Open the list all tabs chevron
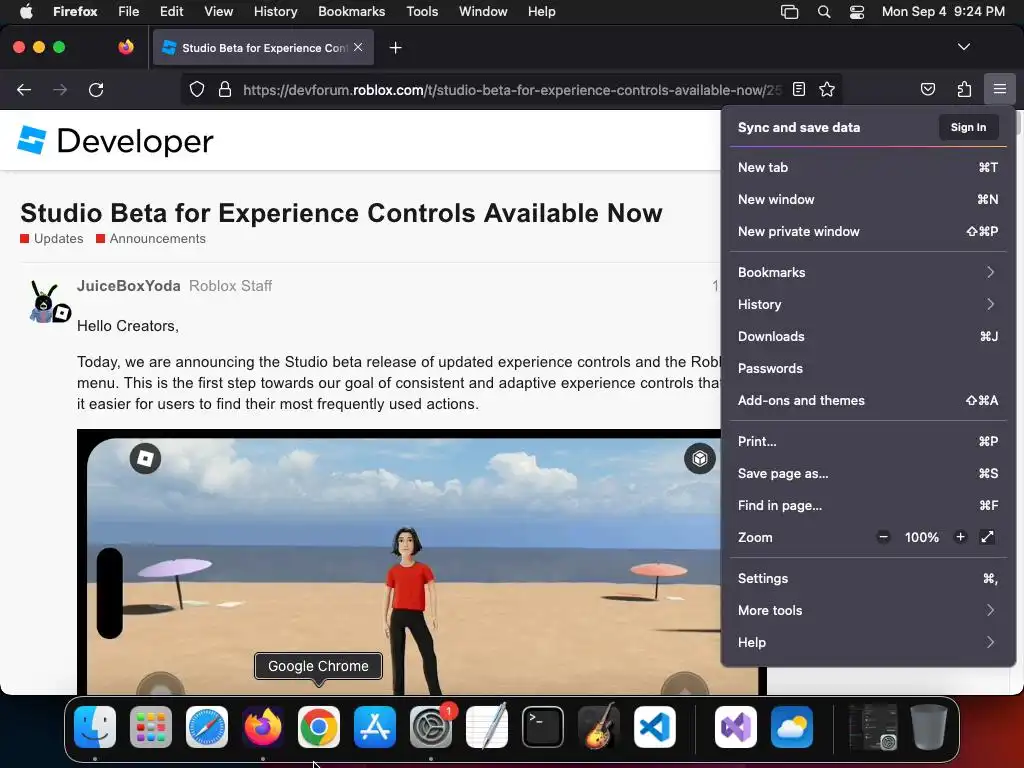Screen dimensions: 1024x768 click(963, 47)
